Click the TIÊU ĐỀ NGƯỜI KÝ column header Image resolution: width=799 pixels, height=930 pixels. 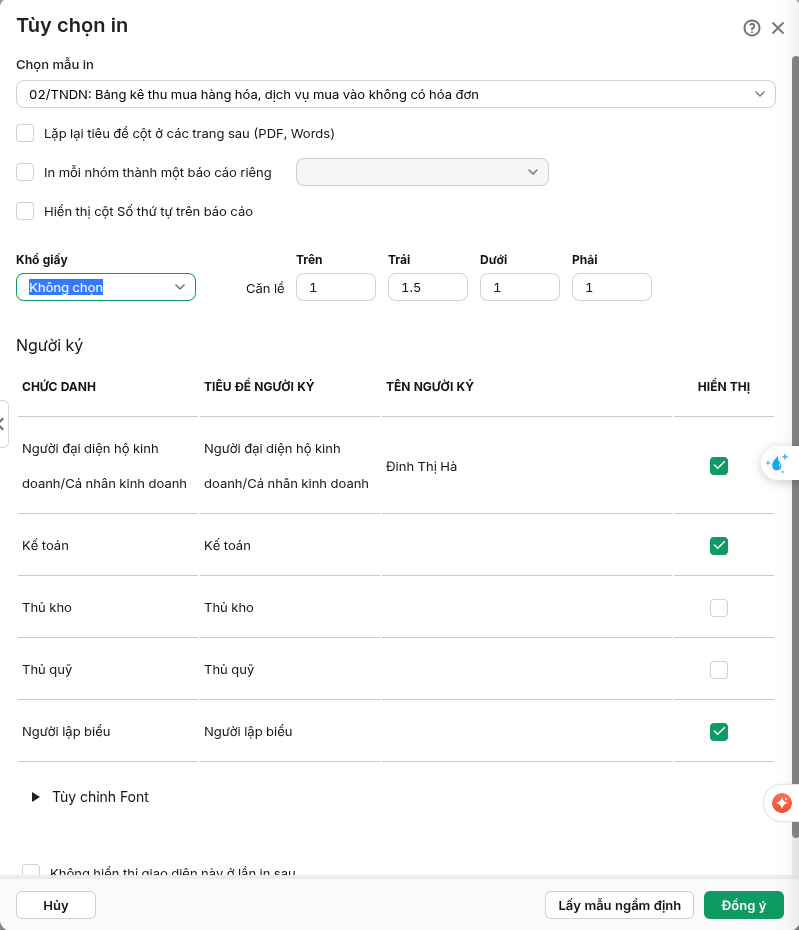click(259, 387)
